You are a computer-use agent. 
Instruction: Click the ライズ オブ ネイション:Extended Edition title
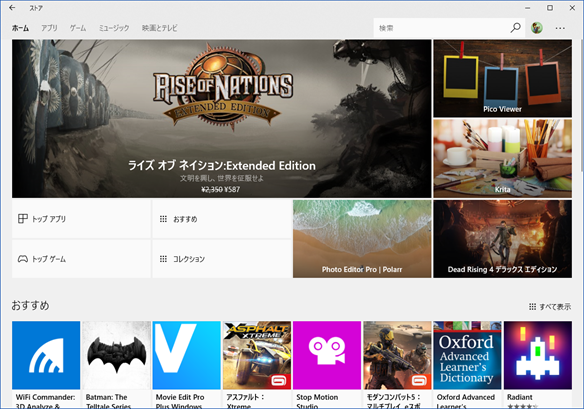[x=222, y=165]
